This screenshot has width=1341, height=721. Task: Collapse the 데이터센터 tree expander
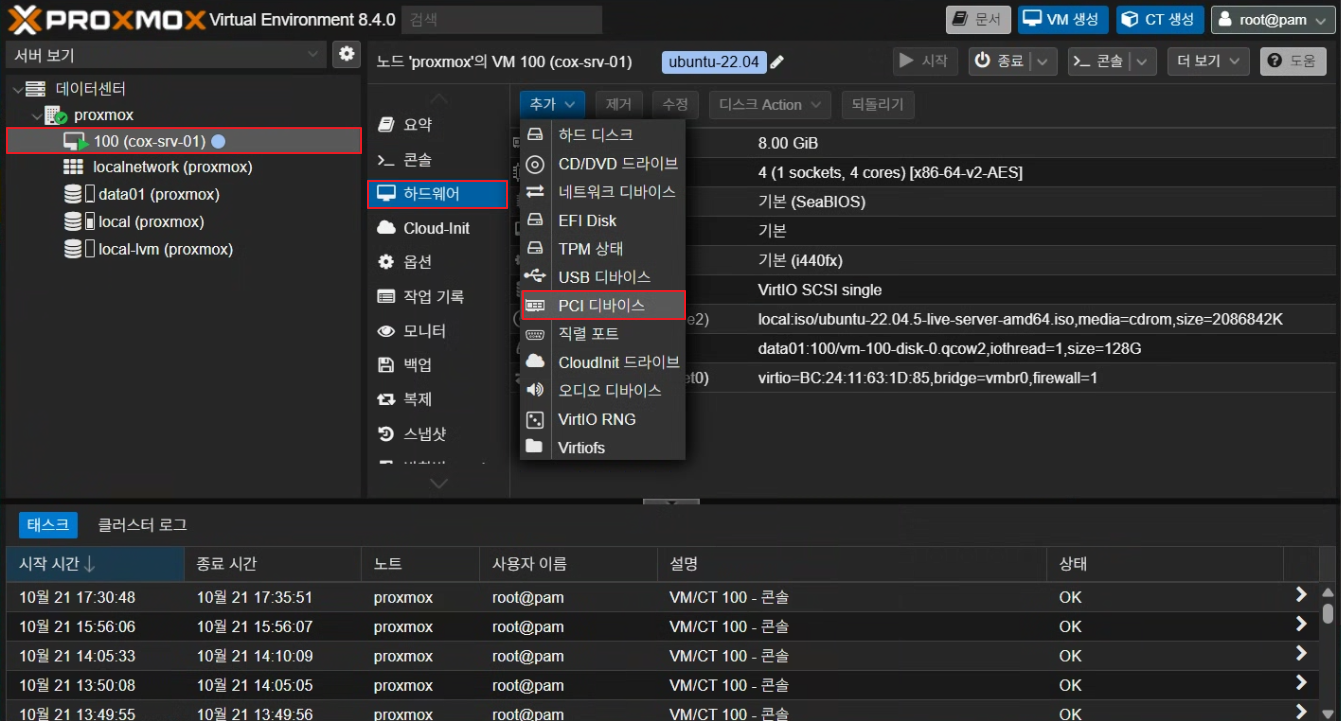tap(17, 89)
